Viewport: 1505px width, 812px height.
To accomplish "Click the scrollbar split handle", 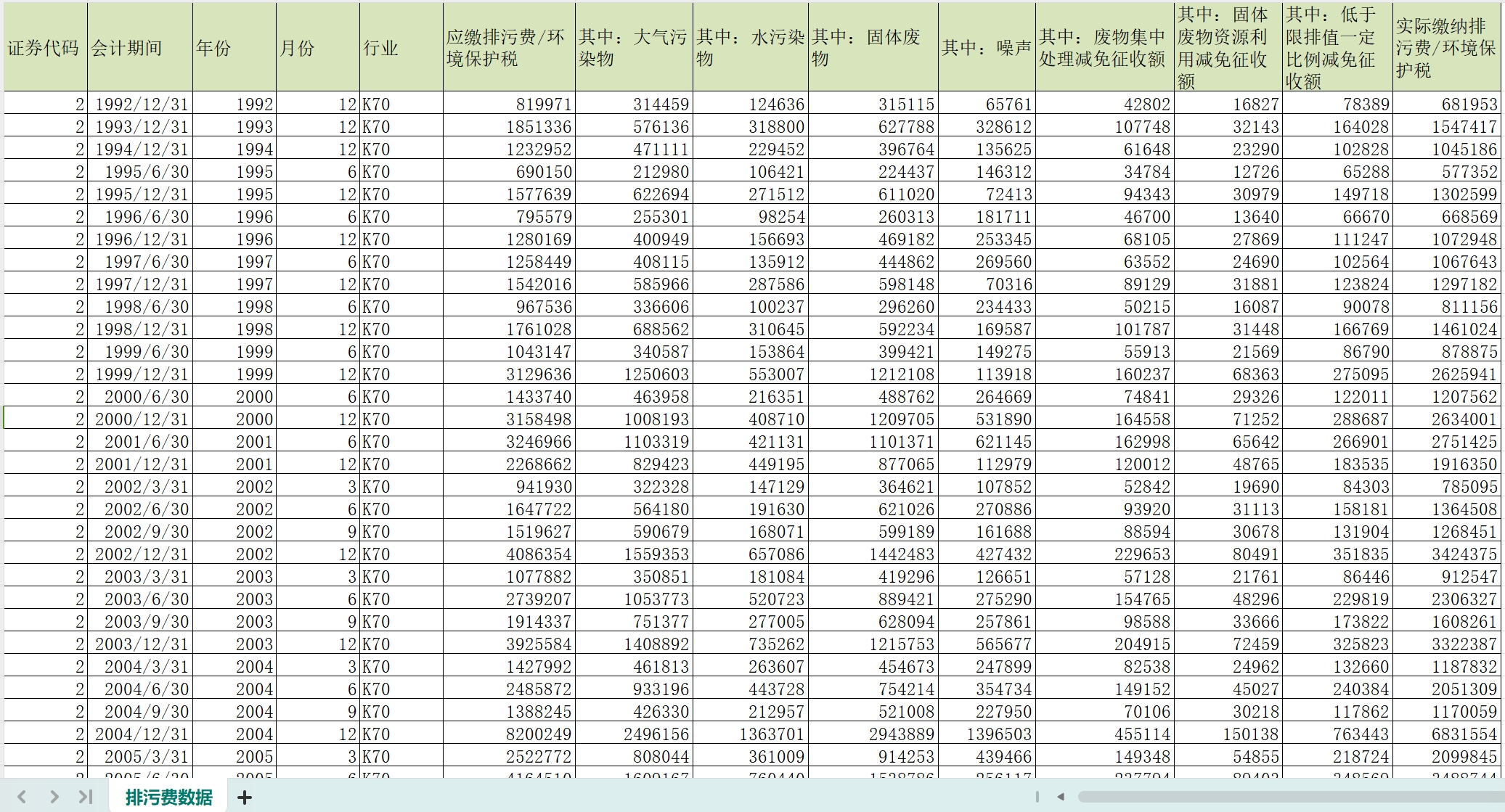I will (1037, 797).
